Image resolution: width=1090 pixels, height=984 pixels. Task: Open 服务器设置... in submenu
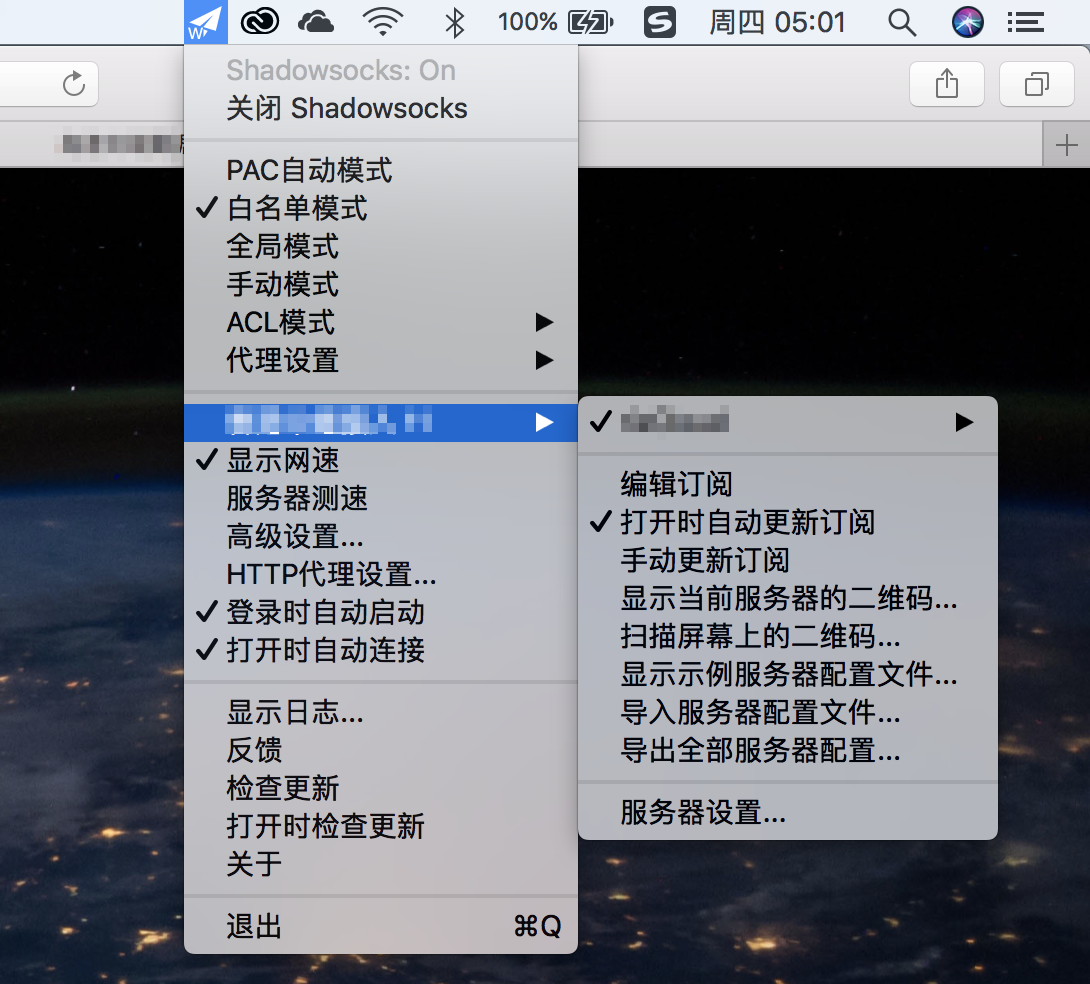788,812
